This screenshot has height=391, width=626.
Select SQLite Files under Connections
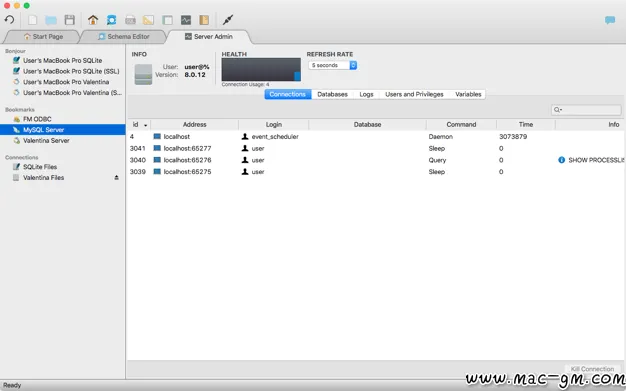coord(40,167)
